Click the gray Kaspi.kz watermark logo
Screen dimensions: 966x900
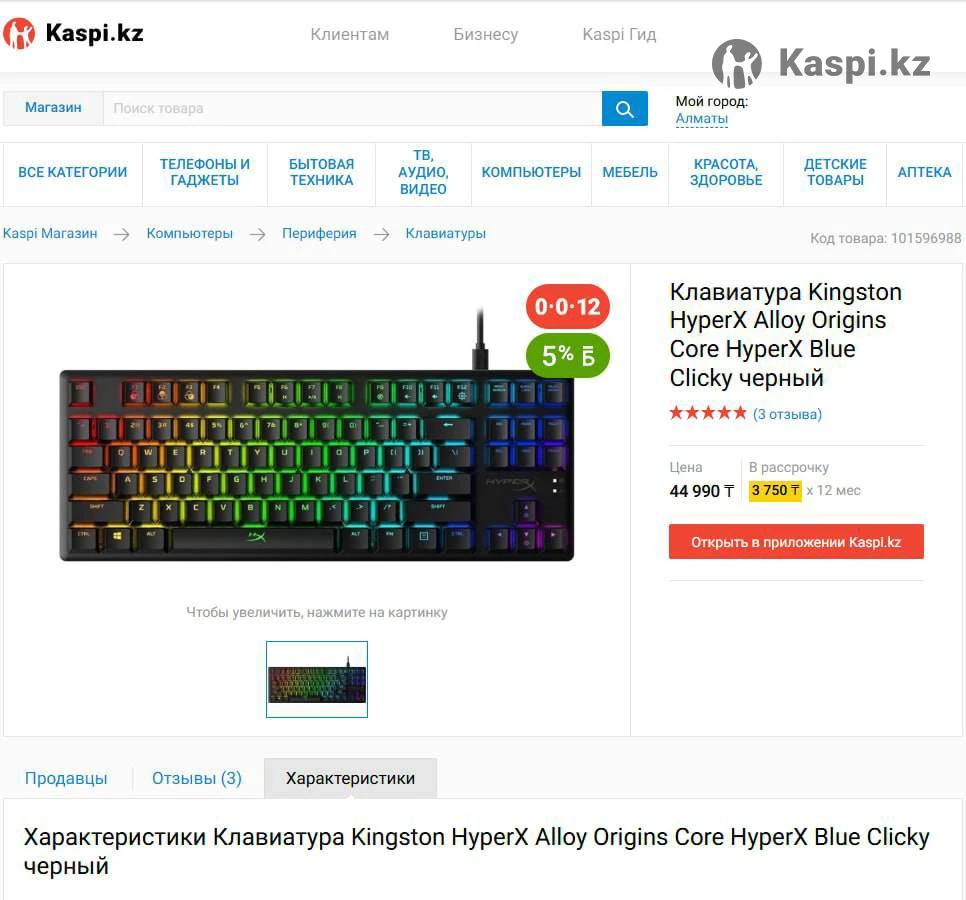pyautogui.click(x=821, y=63)
